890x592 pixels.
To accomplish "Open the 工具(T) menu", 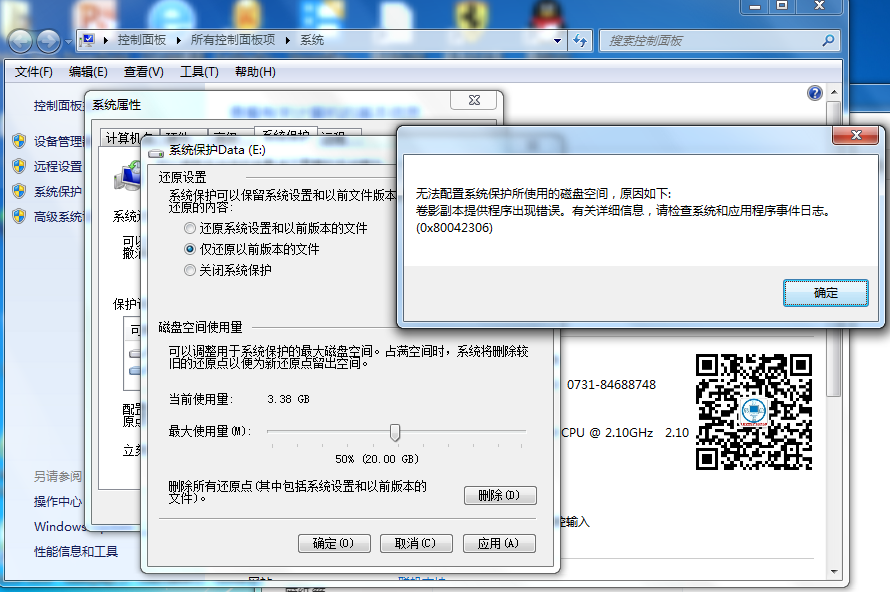I will click(x=198, y=72).
